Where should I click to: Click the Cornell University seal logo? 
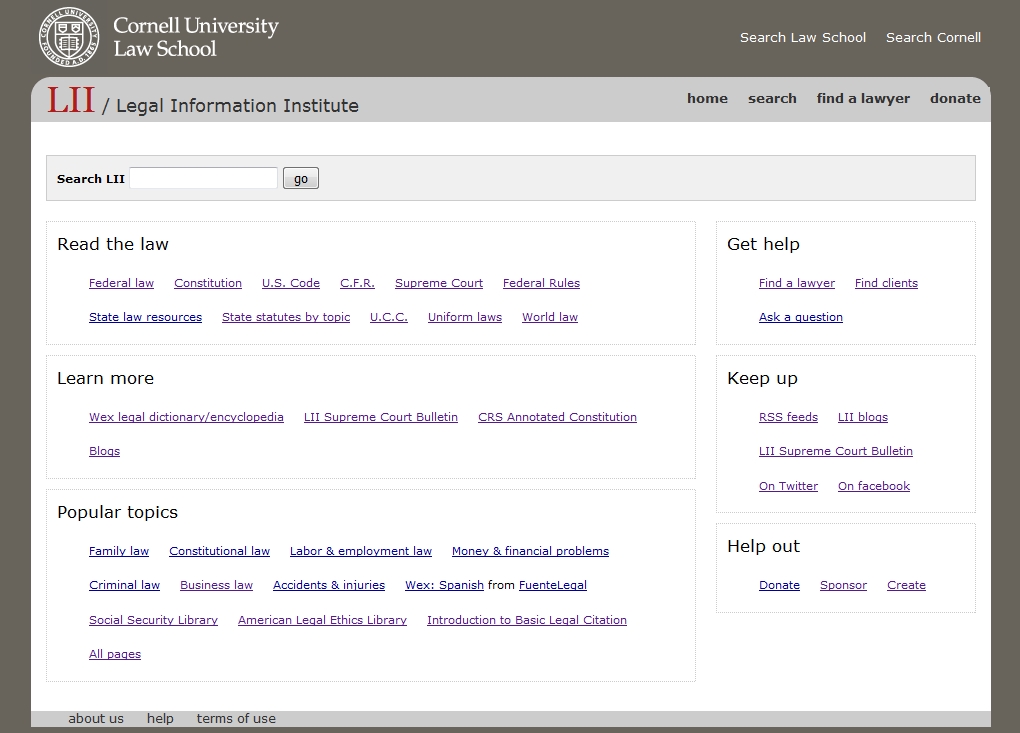click(x=69, y=37)
